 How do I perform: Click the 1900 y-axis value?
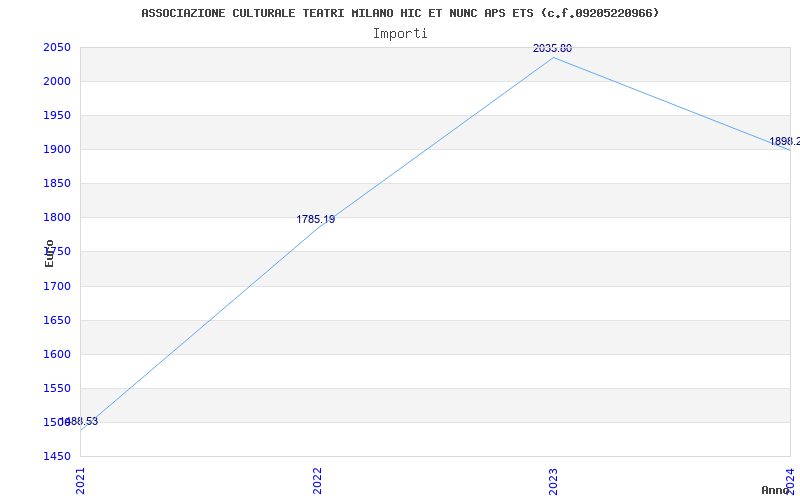point(57,149)
